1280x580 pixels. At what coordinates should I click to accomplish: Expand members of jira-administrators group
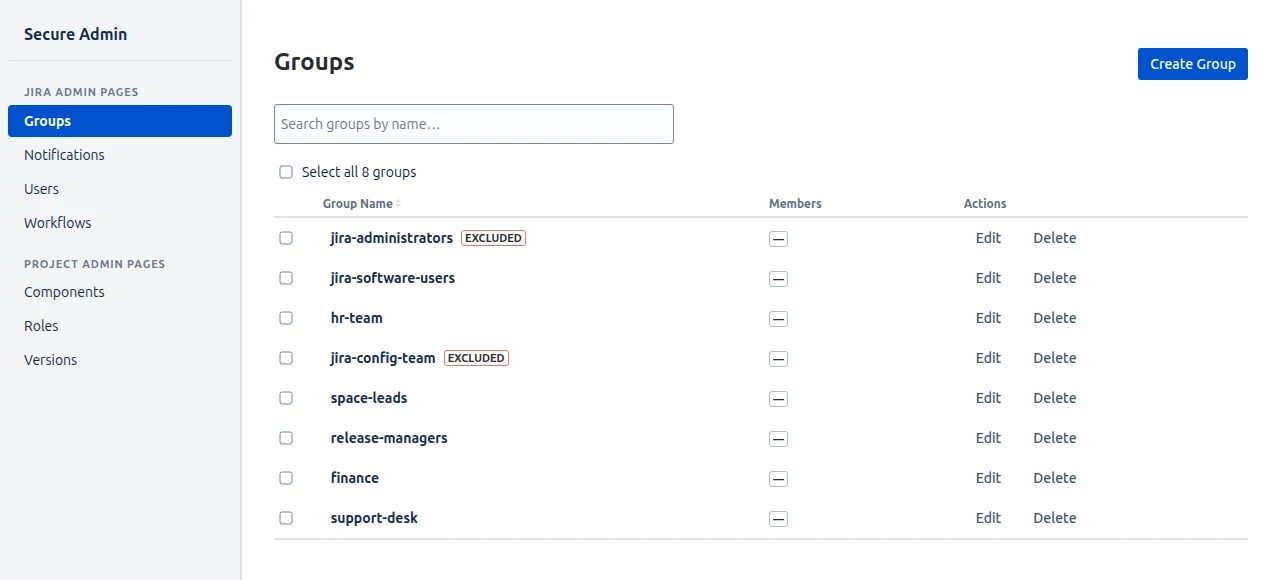tap(778, 239)
